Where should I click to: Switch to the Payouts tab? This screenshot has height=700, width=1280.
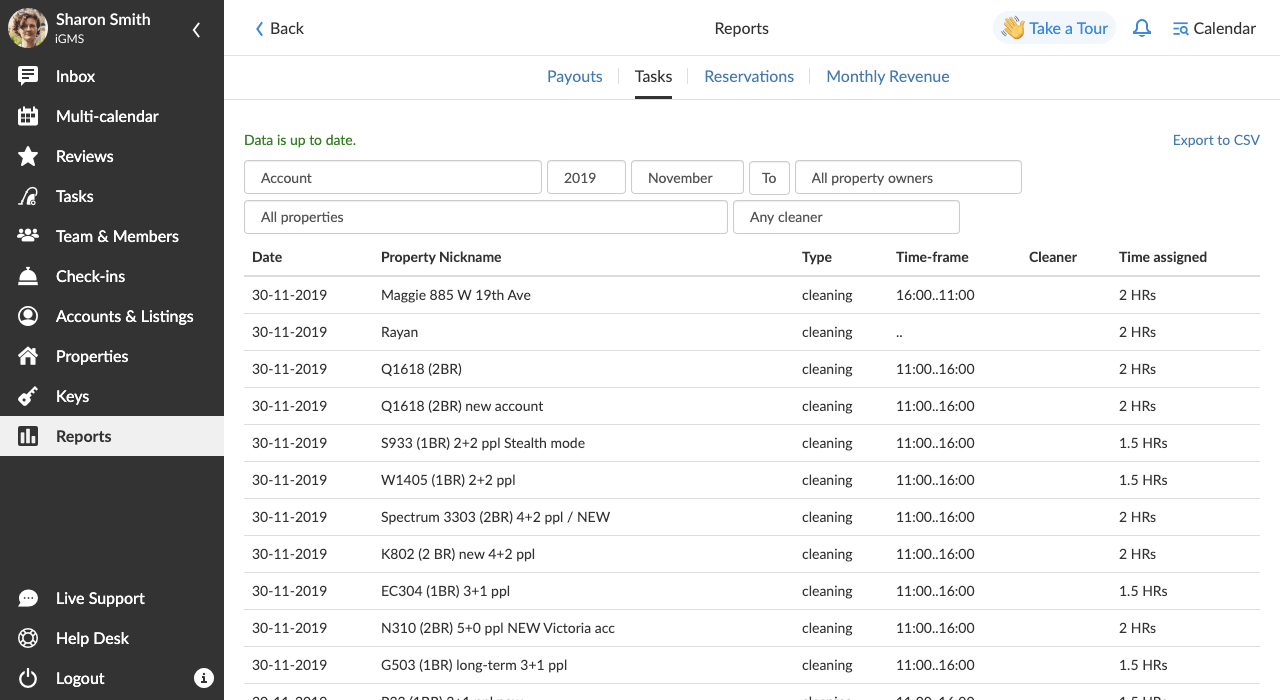pos(574,76)
